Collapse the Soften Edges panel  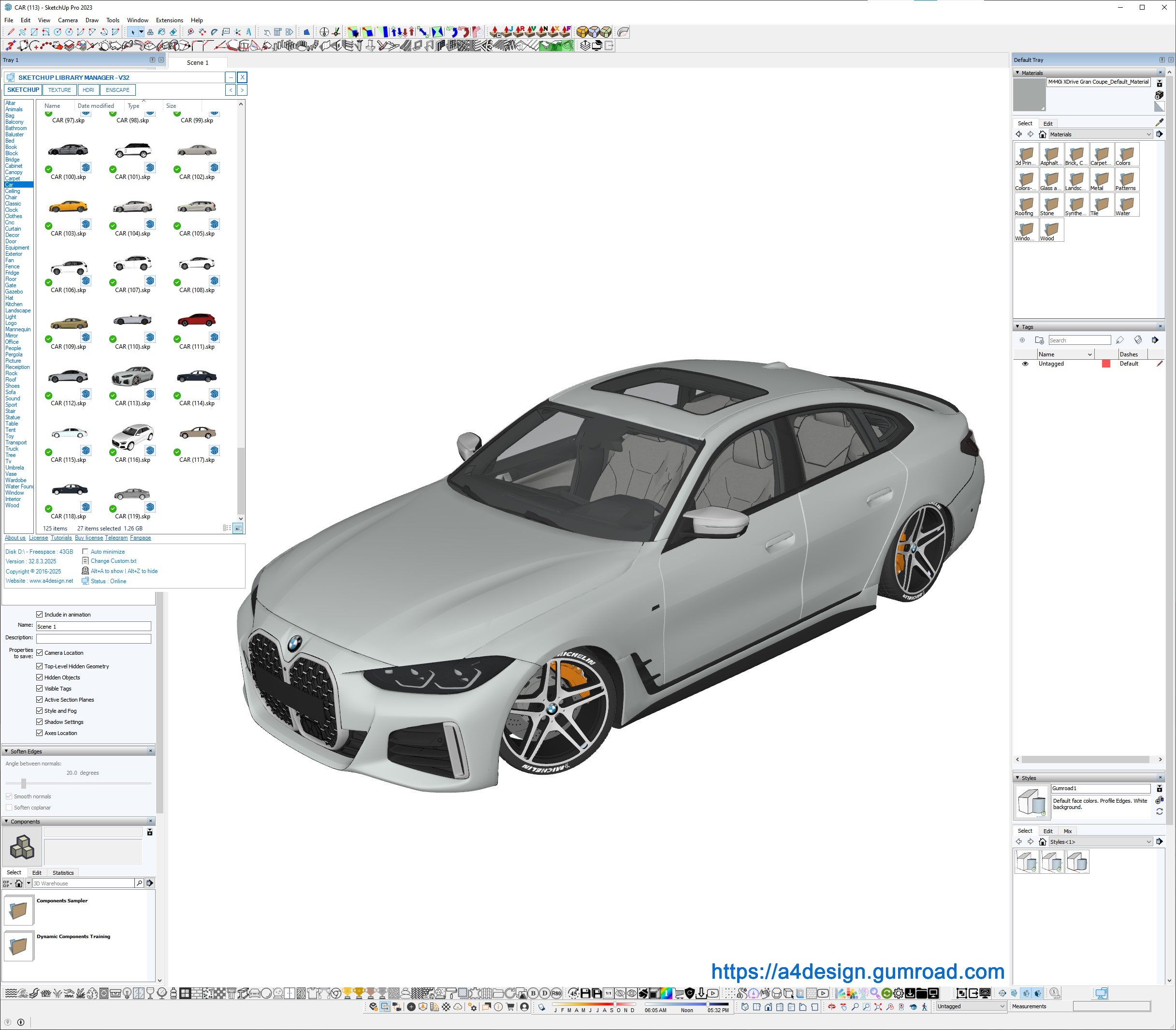tap(6, 751)
